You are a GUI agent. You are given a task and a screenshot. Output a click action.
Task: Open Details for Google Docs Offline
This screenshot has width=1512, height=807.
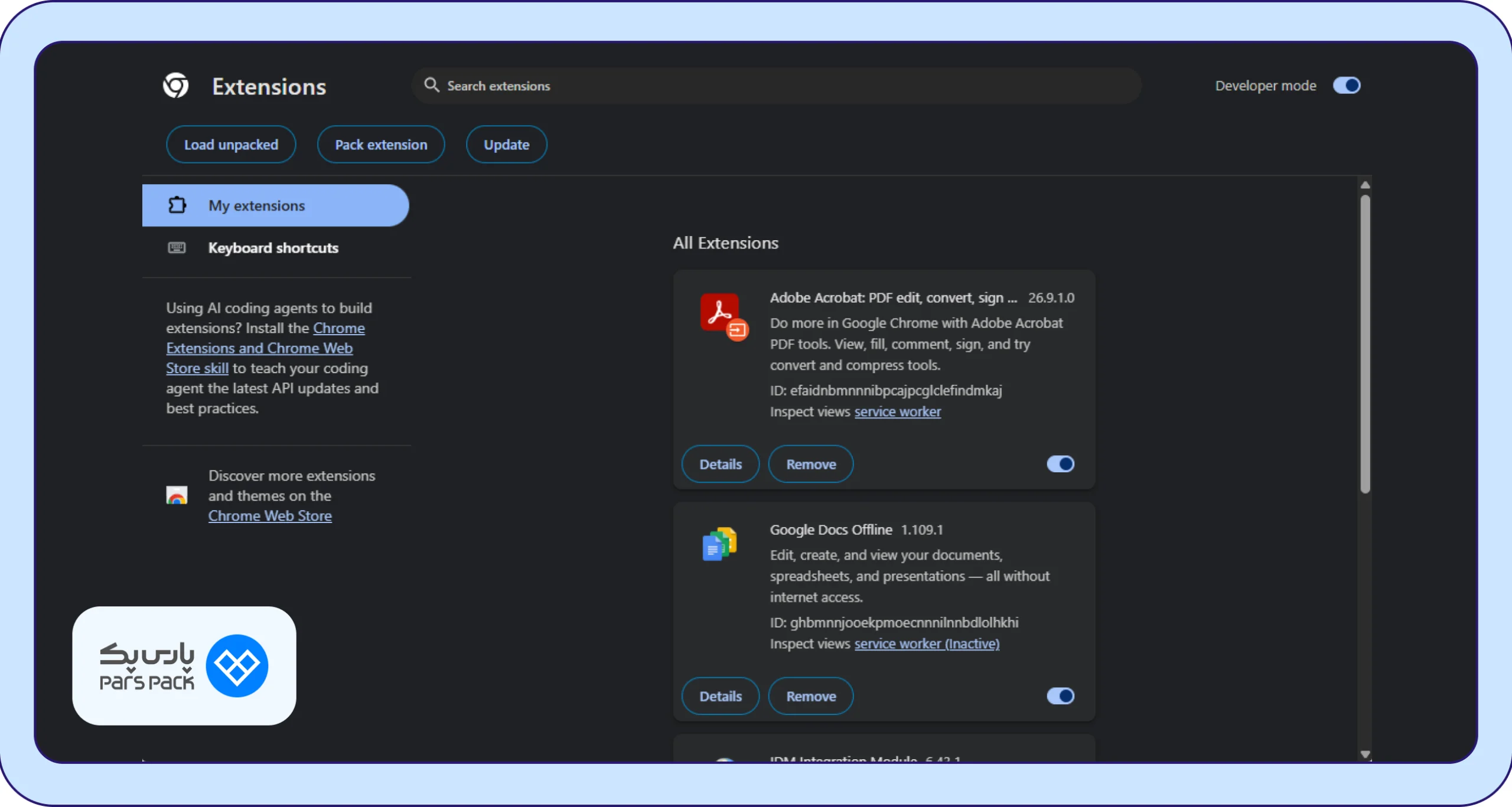coord(721,696)
